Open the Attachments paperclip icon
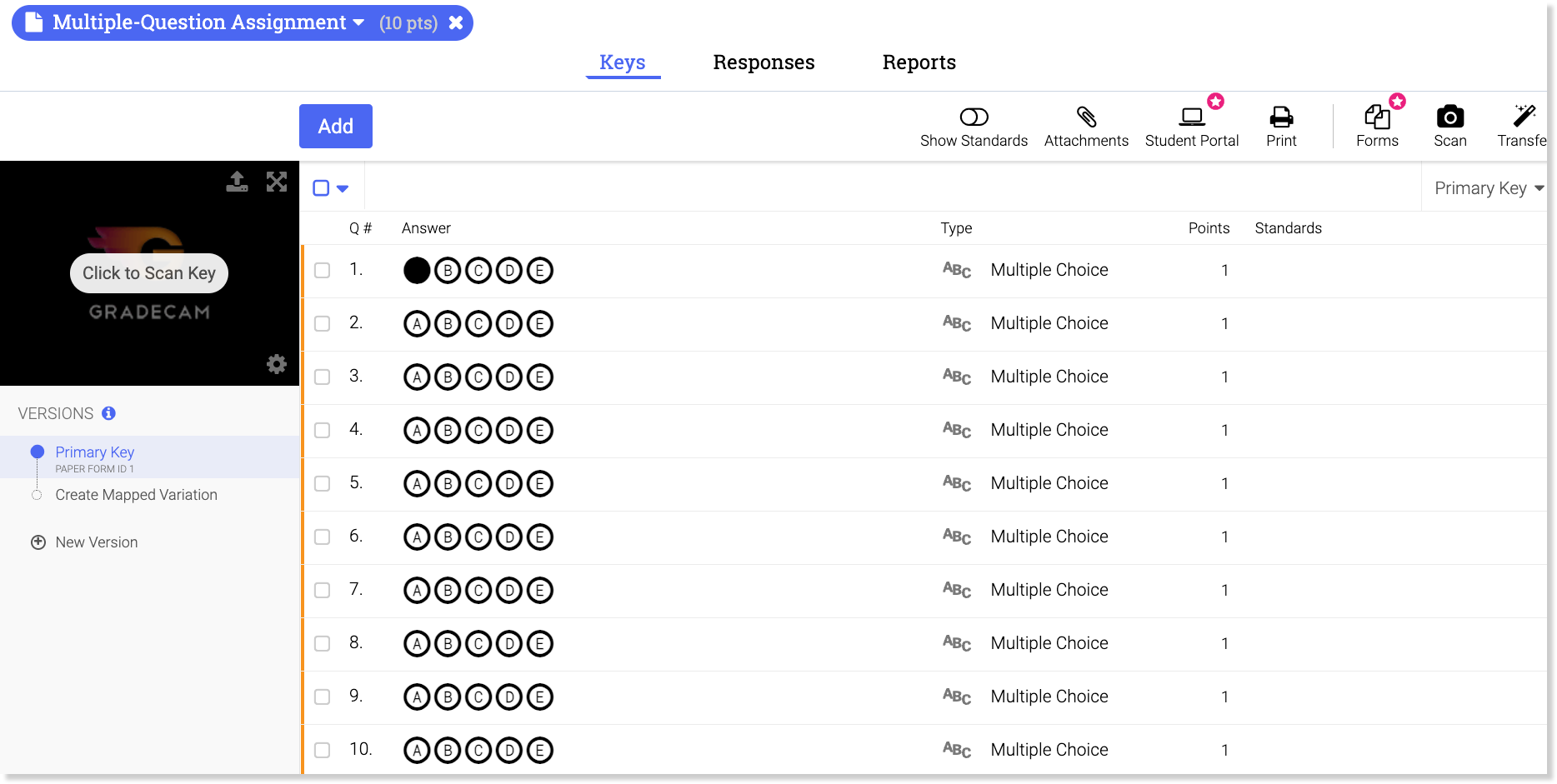The width and height of the screenshot is (1557, 784). click(x=1086, y=117)
